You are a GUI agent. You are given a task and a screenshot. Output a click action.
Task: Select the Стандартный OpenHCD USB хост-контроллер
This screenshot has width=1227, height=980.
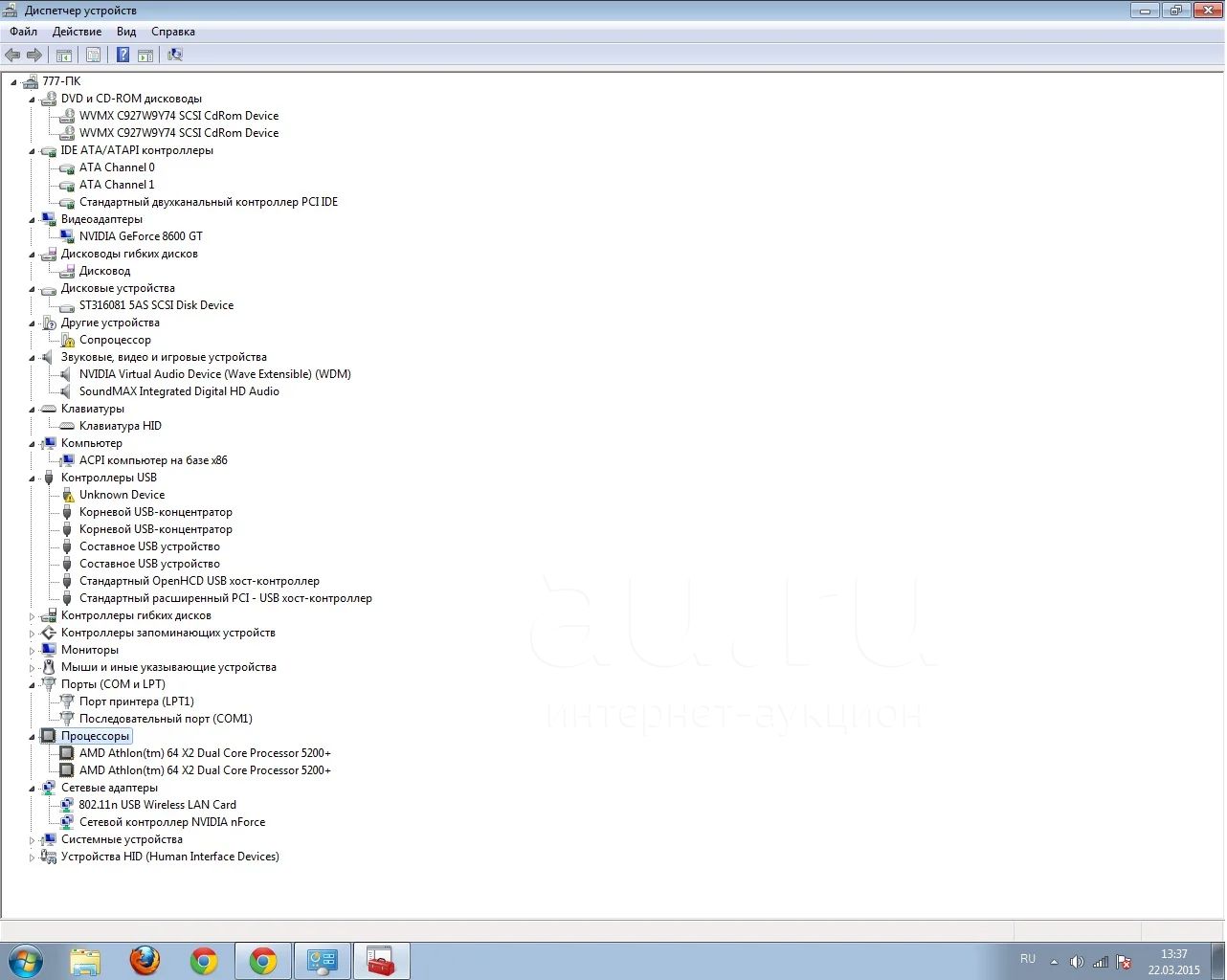tap(199, 581)
